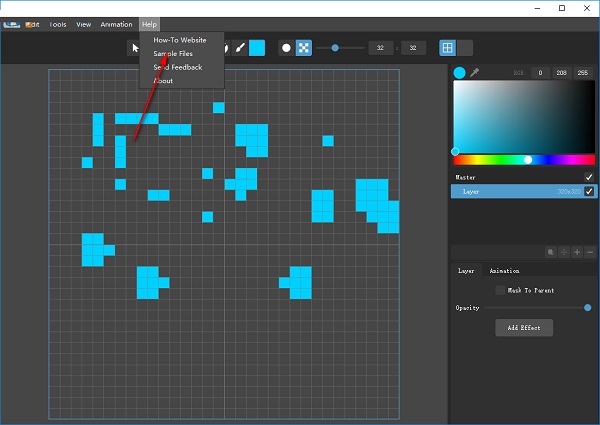This screenshot has width=600, height=425.
Task: Choose the round brush shape
Action: pos(286,47)
